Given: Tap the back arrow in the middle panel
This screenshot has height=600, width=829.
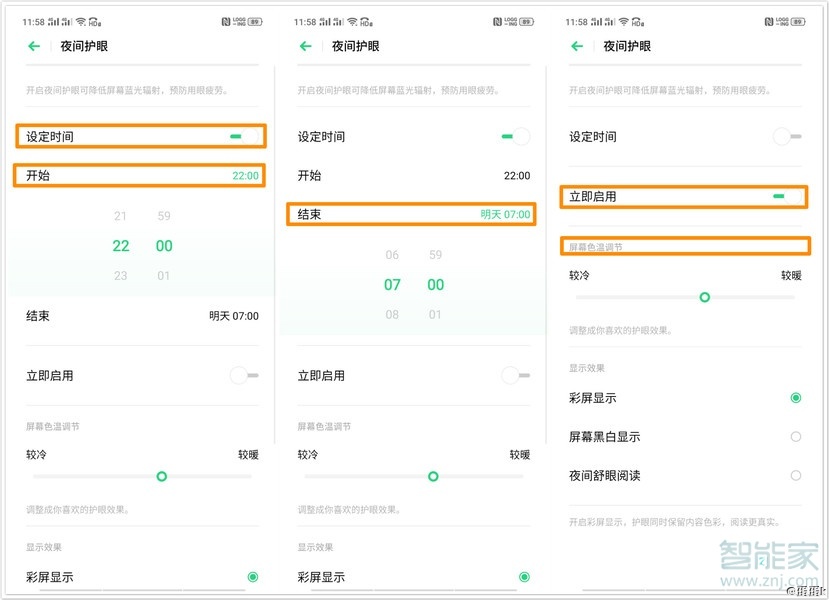Looking at the screenshot, I should click(x=306, y=46).
